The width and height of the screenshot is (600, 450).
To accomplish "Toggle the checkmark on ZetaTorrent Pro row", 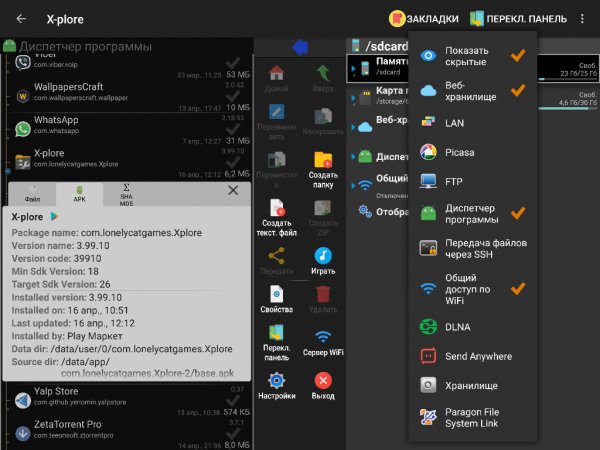I will pyautogui.click(x=233, y=433).
